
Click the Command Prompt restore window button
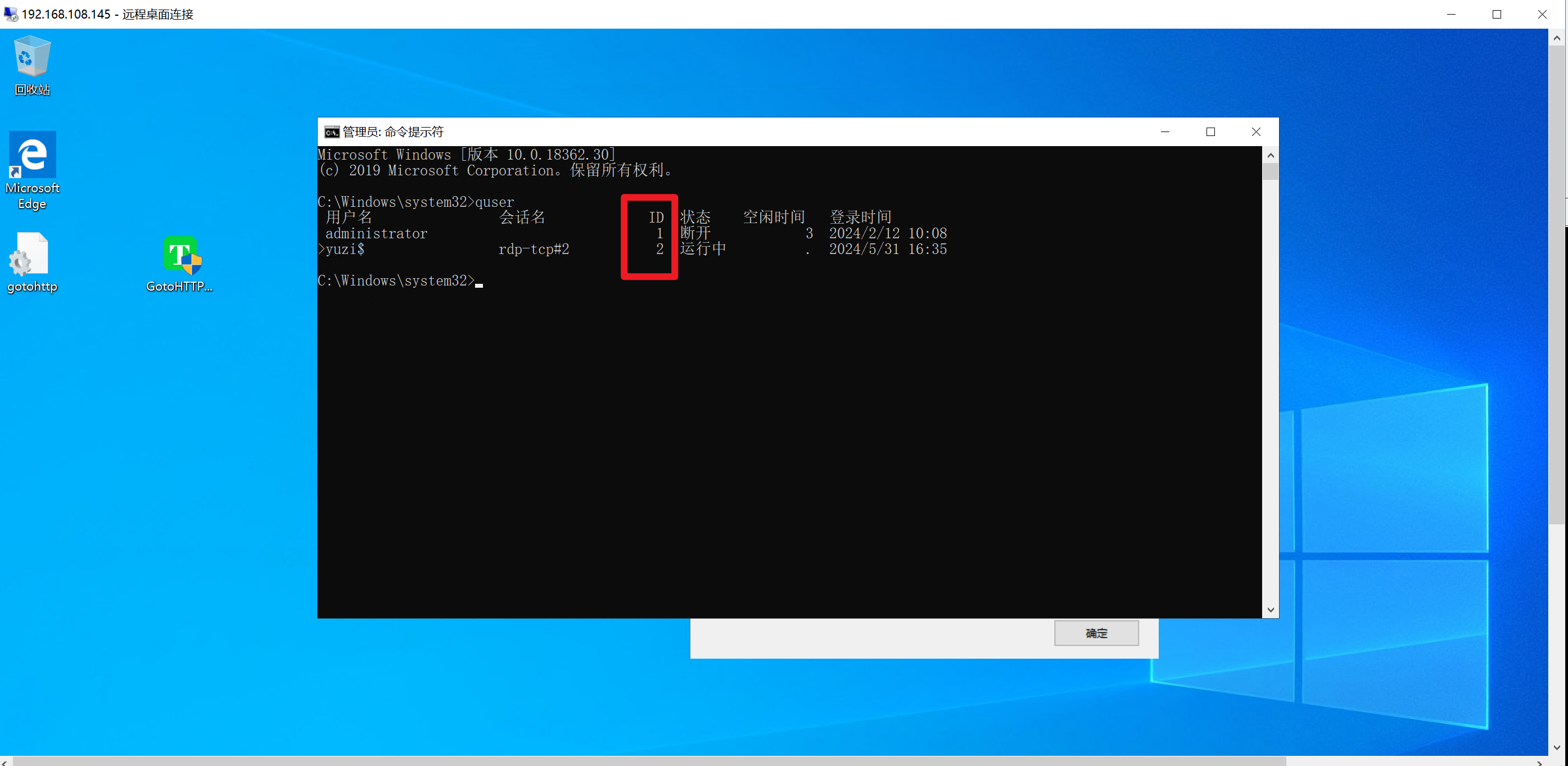[1210, 132]
